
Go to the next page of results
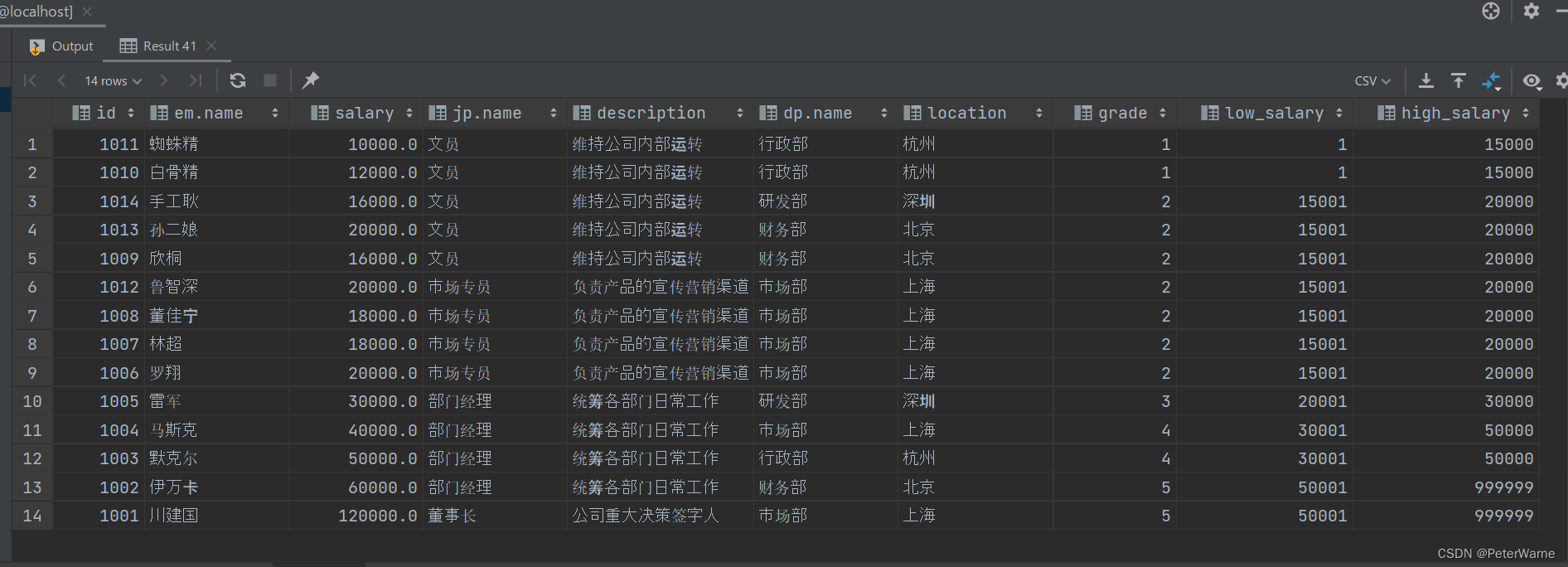tap(164, 80)
